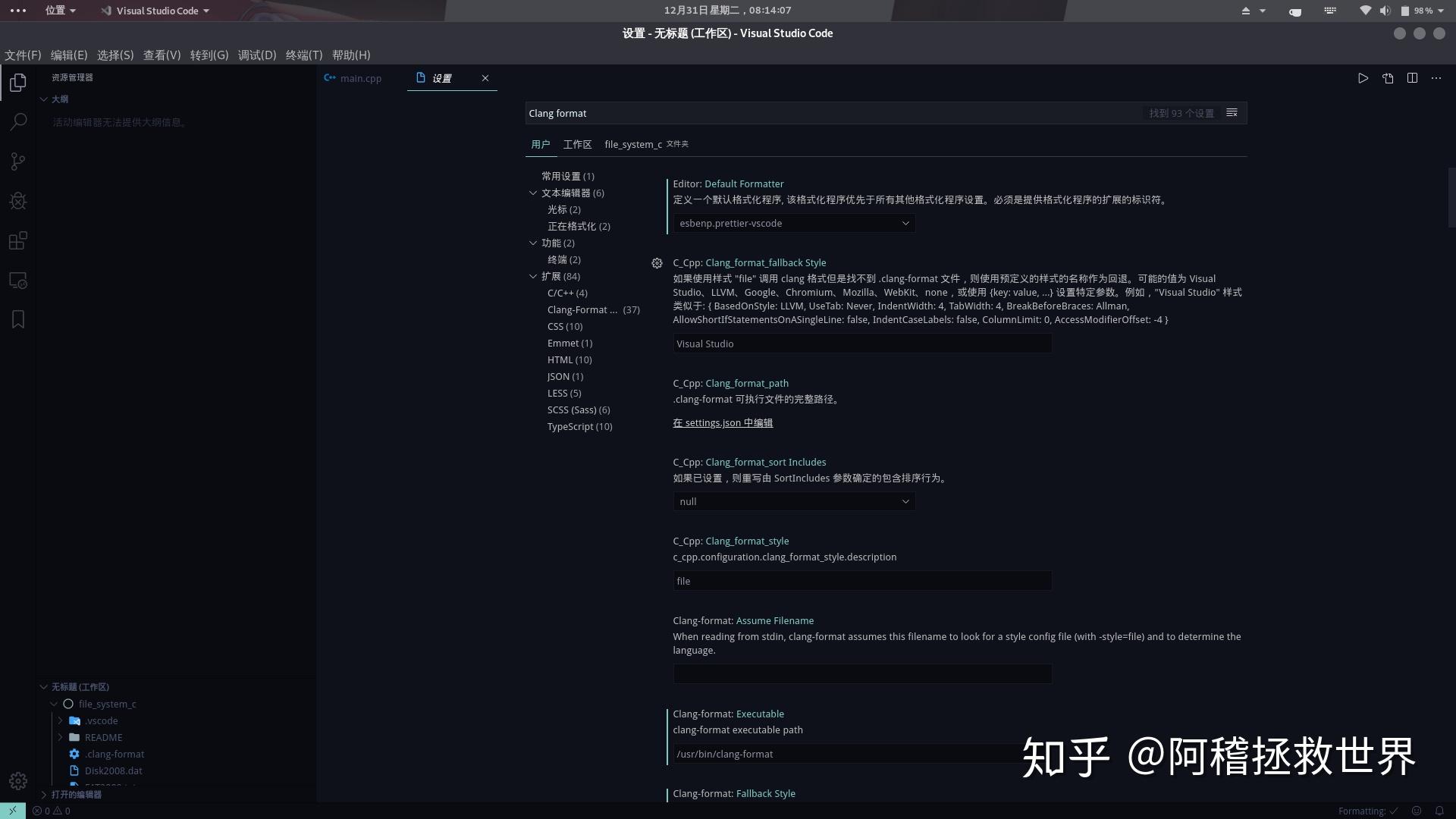The image size is (1456, 819).
Task: Open Manage gear at activity bar bottom
Action: tap(18, 781)
